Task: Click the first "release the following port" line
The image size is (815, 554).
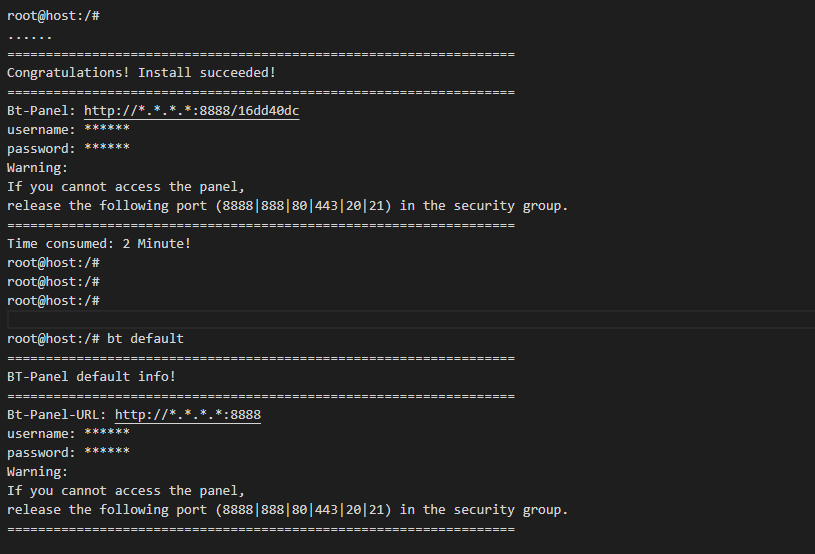Action: (x=287, y=206)
